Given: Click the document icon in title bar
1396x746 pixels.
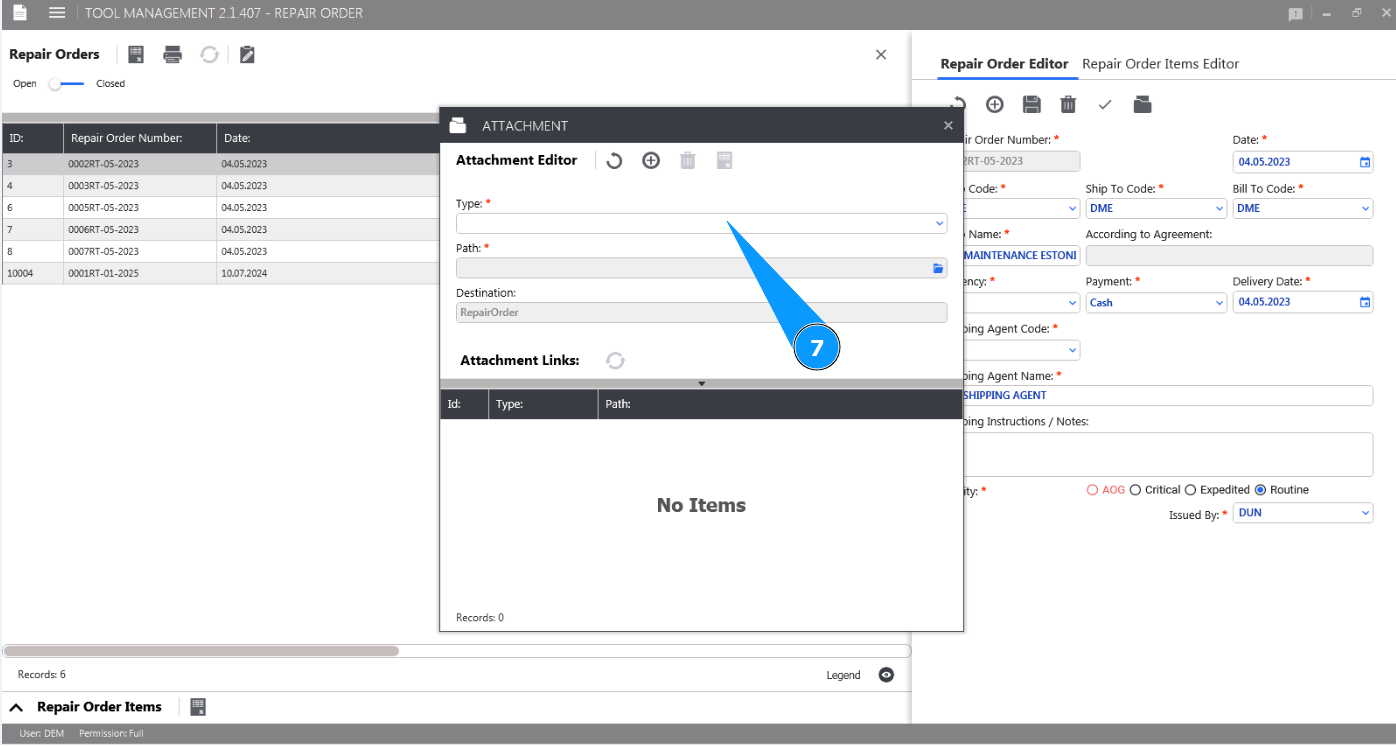Looking at the screenshot, I should tap(19, 13).
